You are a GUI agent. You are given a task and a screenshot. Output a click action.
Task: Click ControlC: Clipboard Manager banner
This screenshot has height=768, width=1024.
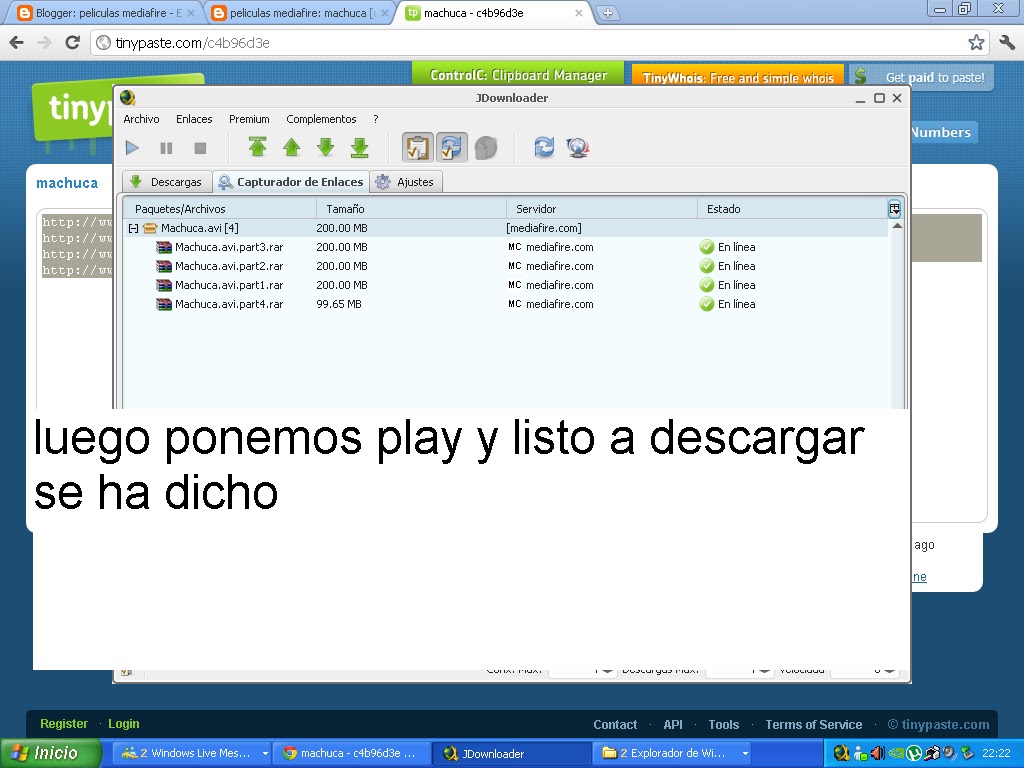(519, 75)
